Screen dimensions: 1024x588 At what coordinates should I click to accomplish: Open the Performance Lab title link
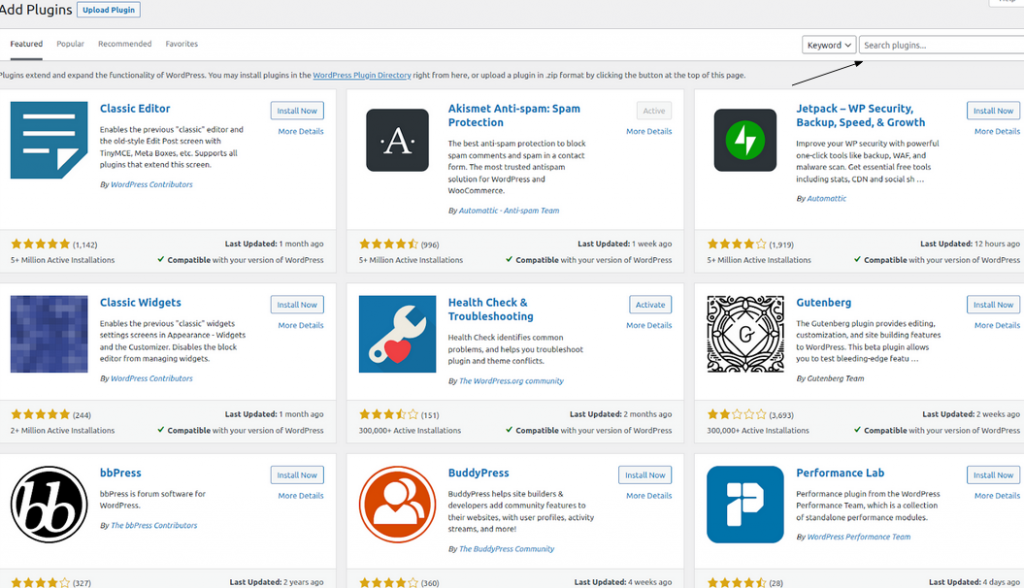click(840, 473)
